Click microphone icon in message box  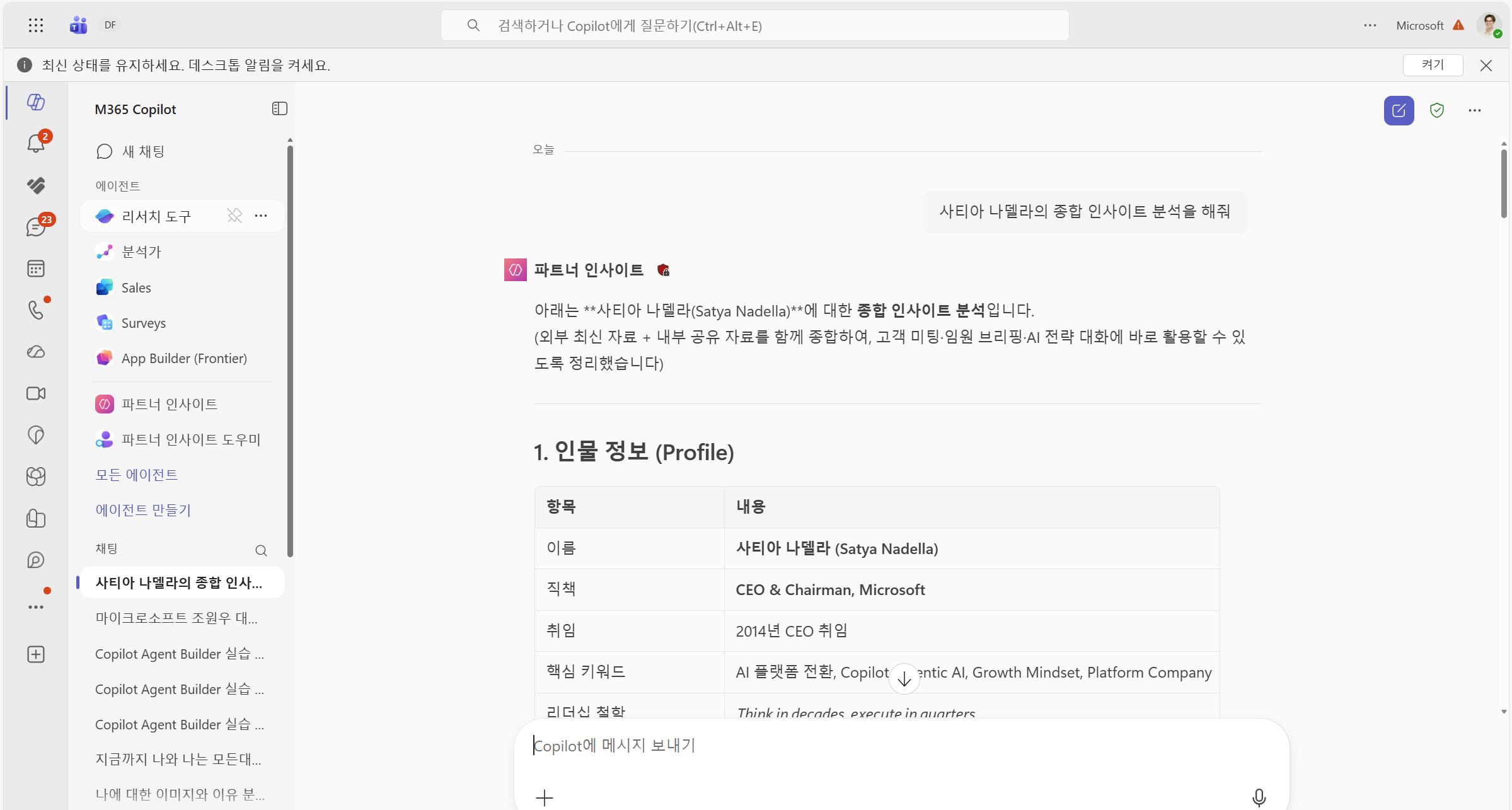click(1259, 797)
